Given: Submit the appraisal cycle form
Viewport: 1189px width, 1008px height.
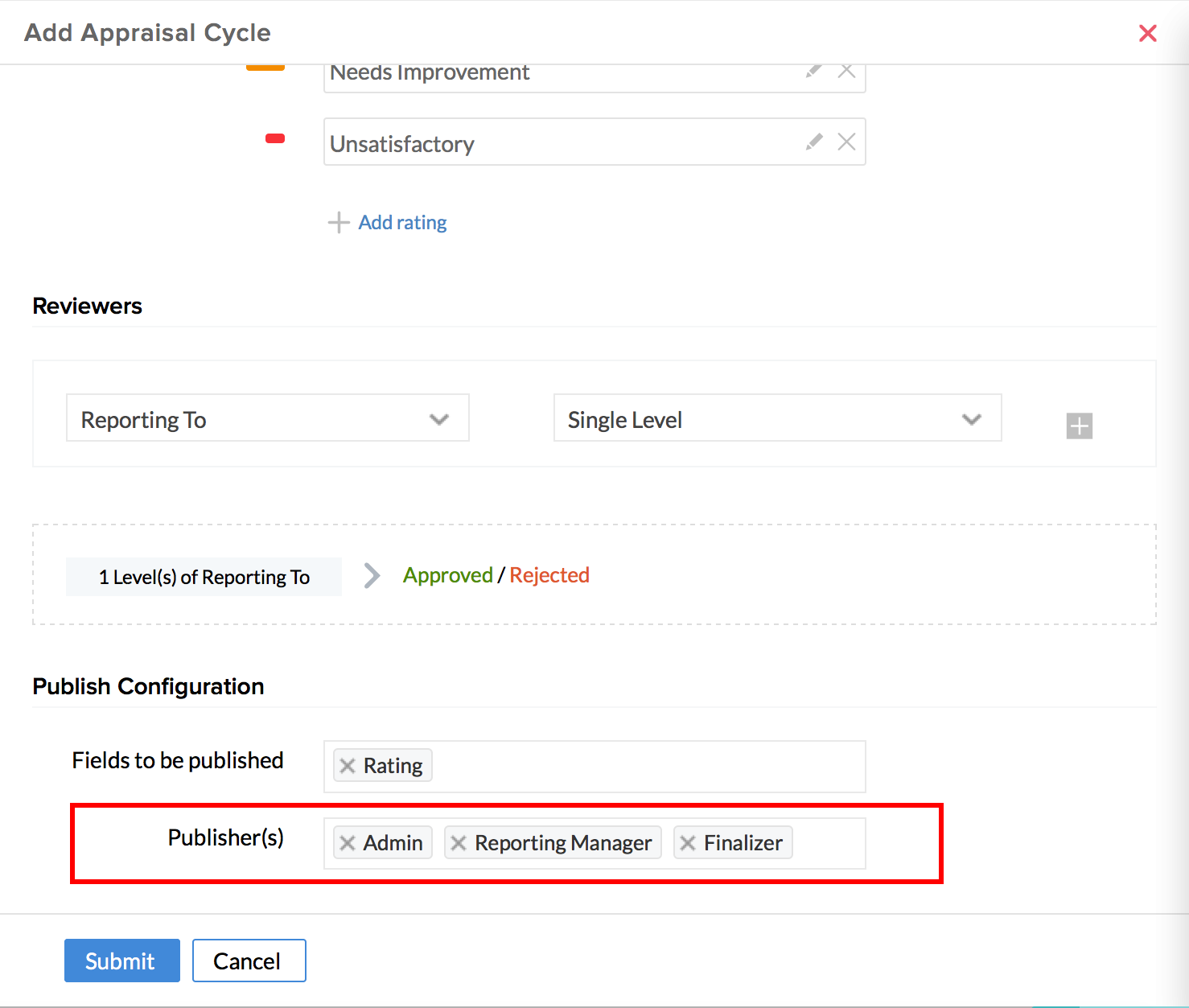Looking at the screenshot, I should point(121,961).
